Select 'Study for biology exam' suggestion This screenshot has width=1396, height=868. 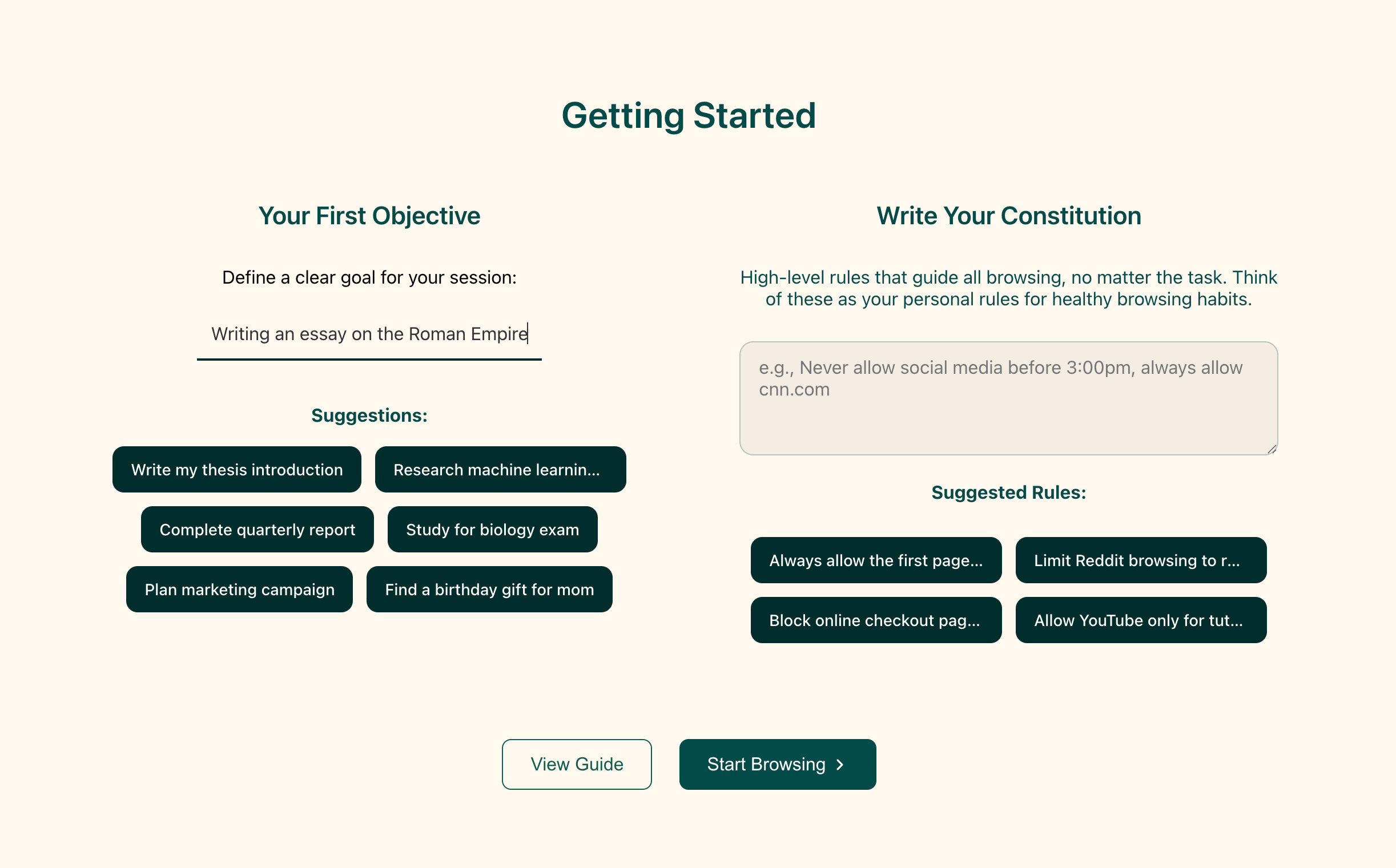click(x=492, y=529)
